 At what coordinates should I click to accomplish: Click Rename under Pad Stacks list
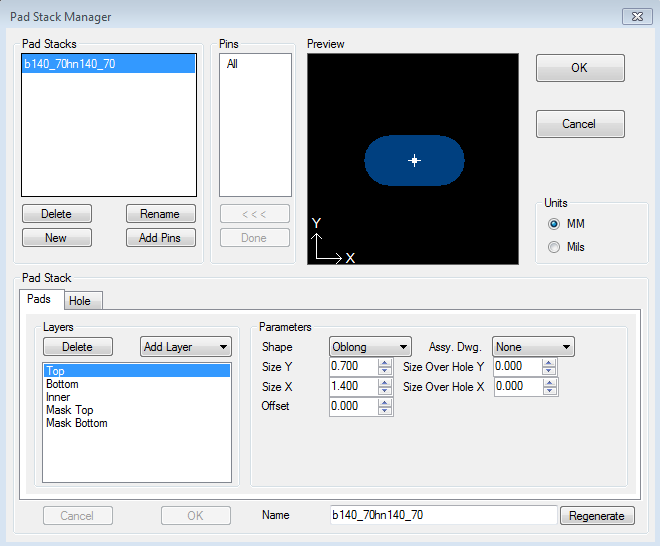161,214
